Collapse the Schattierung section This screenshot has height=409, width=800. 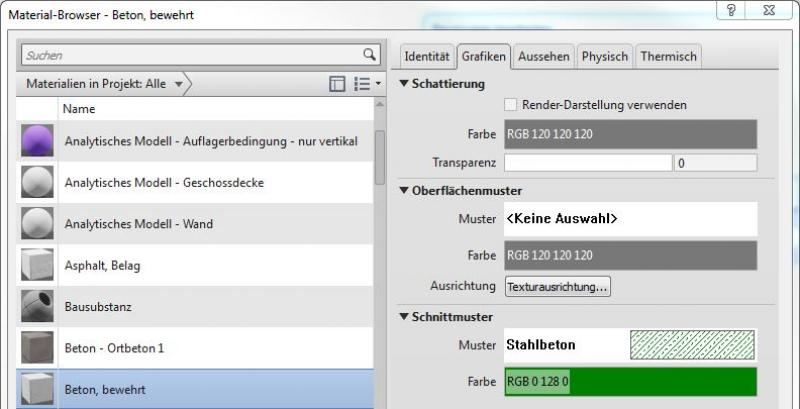click(405, 83)
